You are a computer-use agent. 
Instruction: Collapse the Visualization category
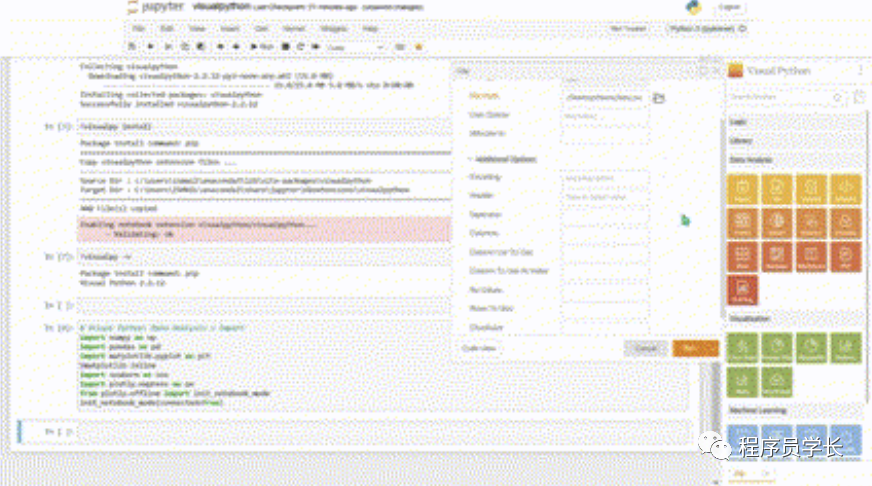[x=795, y=319]
